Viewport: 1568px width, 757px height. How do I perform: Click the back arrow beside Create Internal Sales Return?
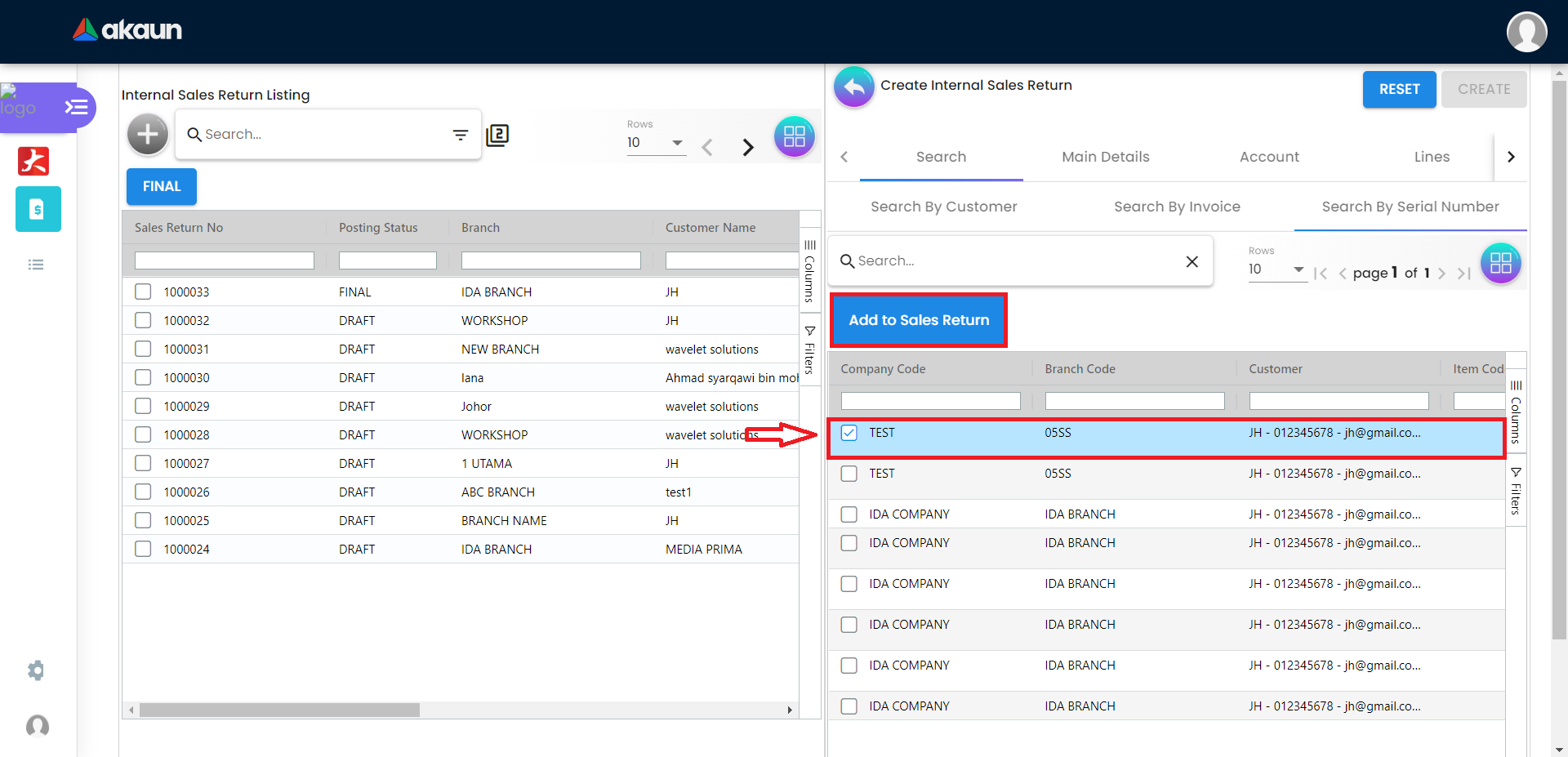(853, 87)
